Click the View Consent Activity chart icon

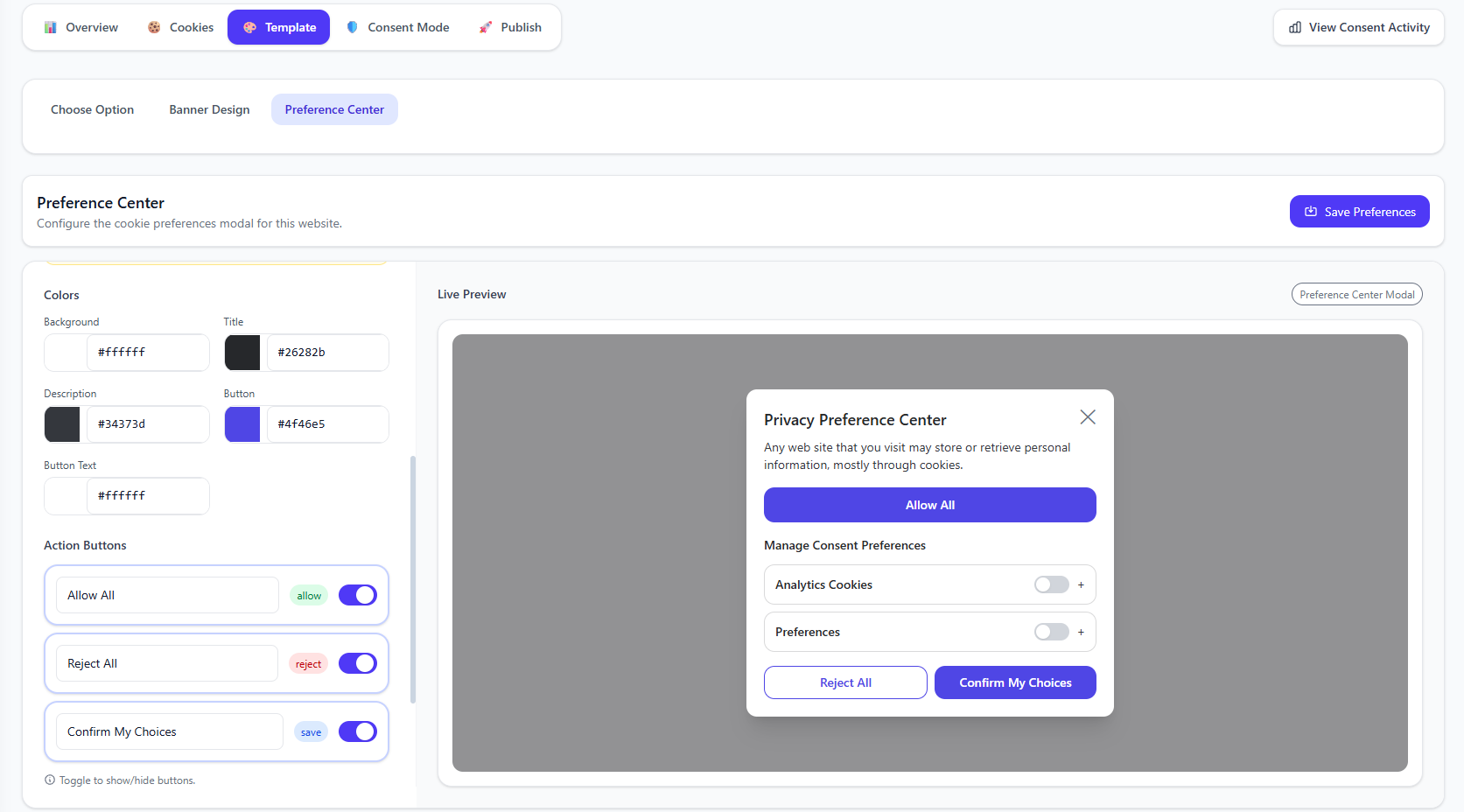pyautogui.click(x=1295, y=27)
